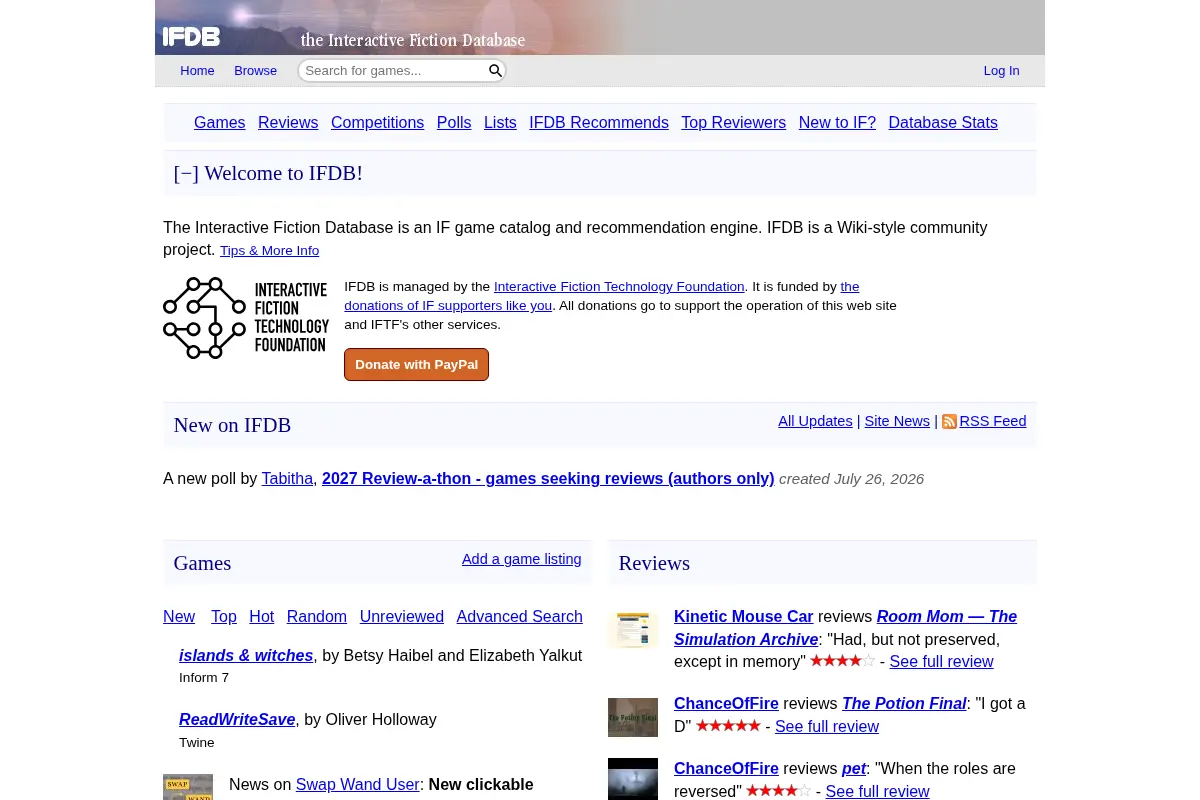Open islands & witches game page
Screen dimensions: 1200x800
pos(246,656)
